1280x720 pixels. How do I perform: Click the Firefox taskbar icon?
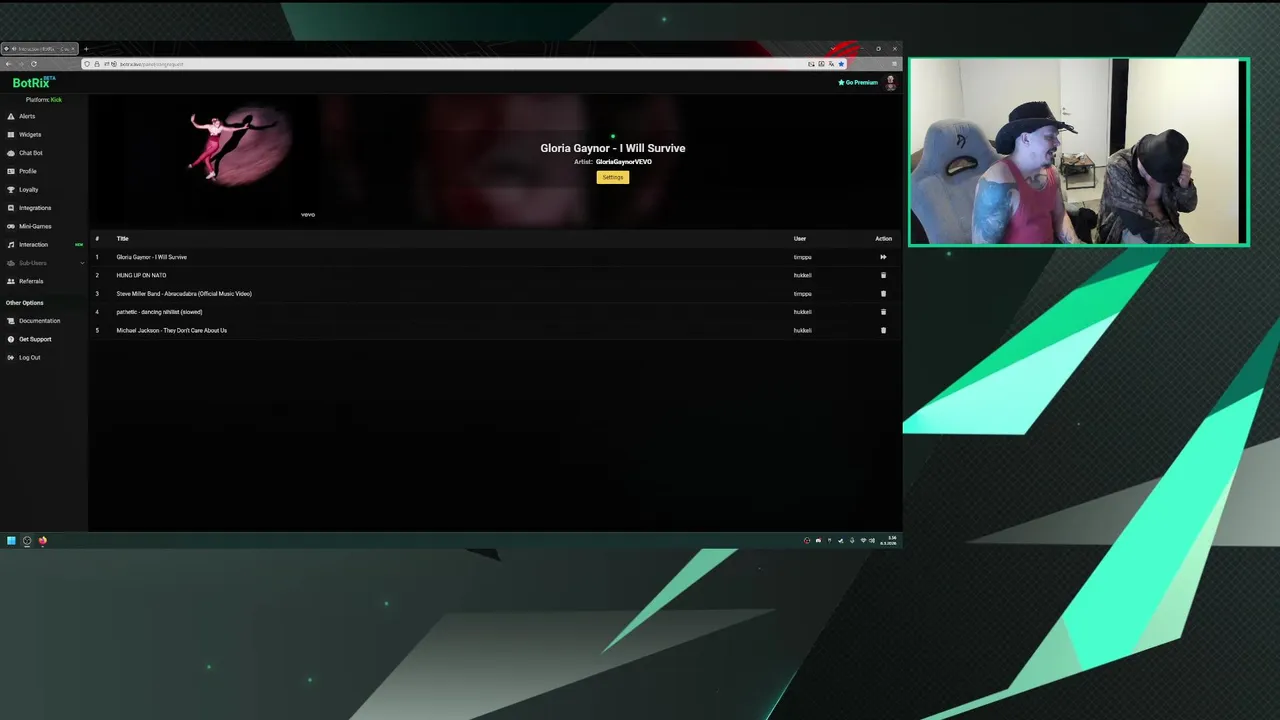(43, 541)
